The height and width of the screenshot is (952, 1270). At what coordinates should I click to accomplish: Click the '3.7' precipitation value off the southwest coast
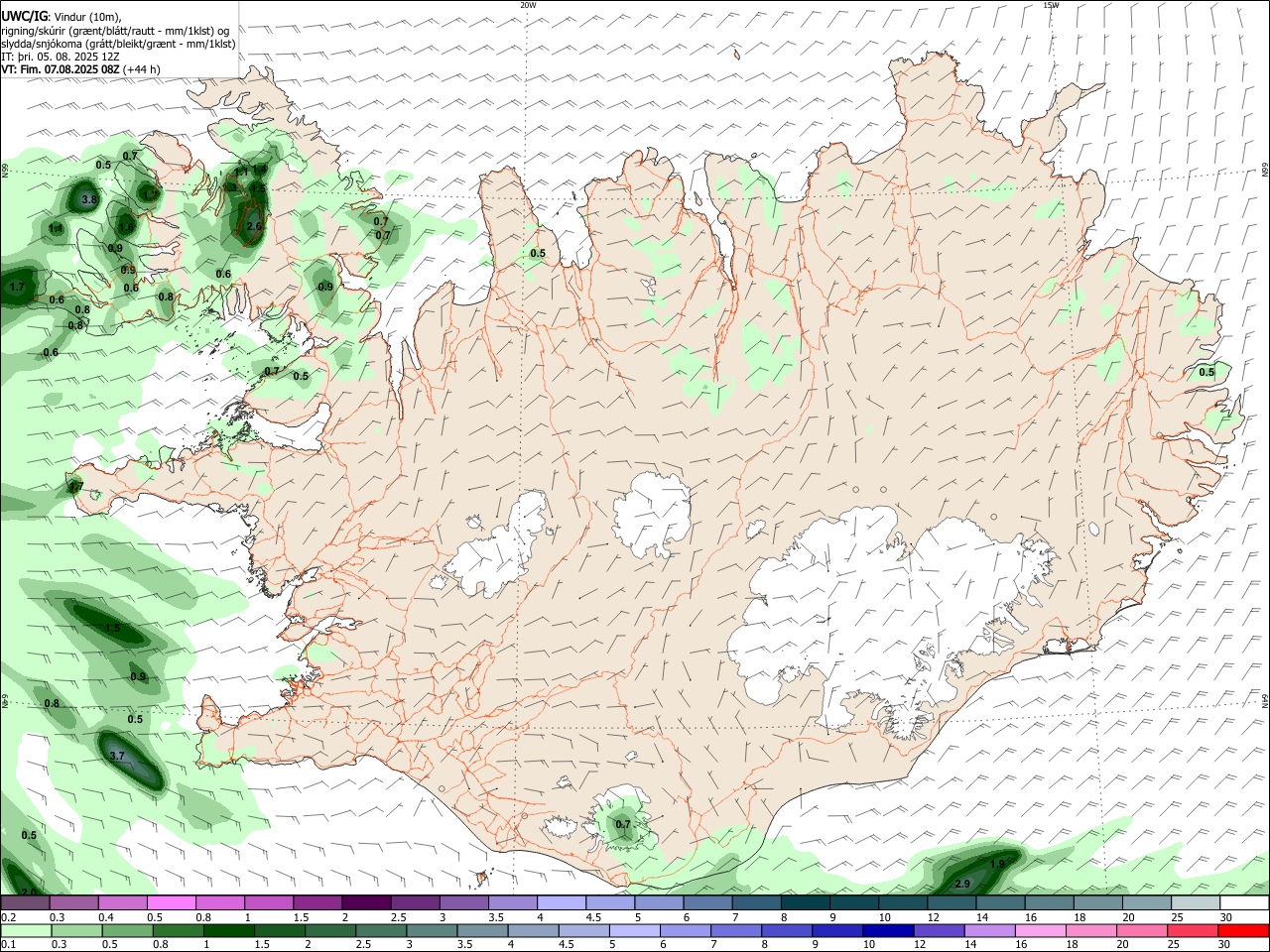pyautogui.click(x=117, y=756)
